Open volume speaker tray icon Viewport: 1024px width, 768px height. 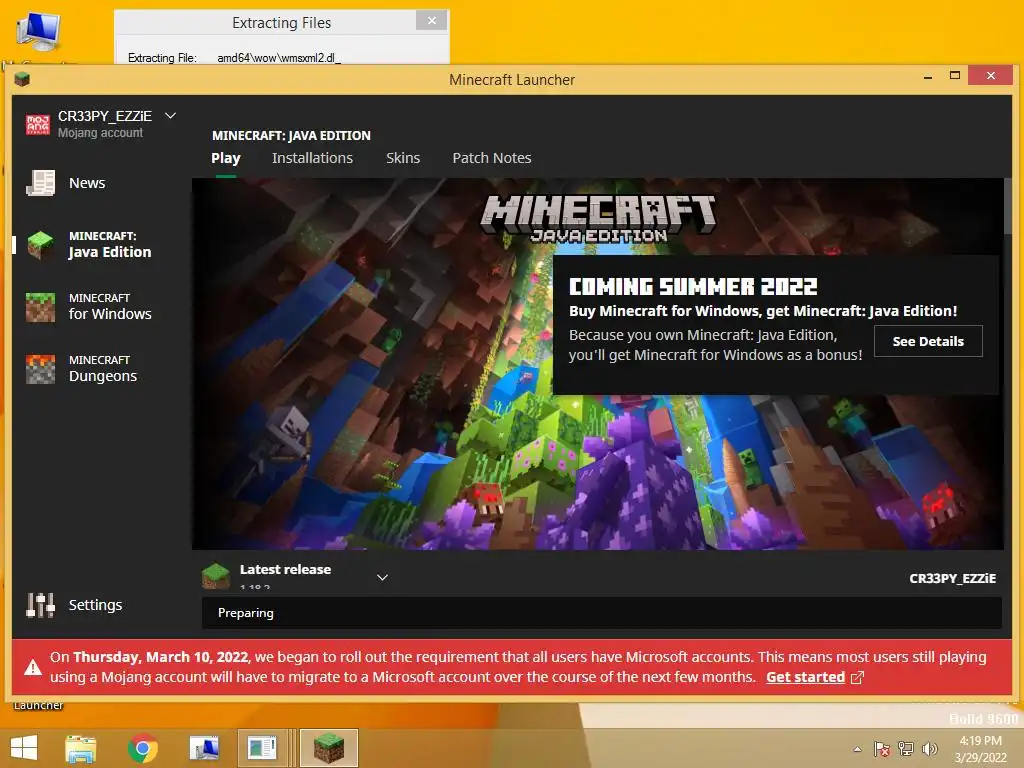(x=929, y=749)
